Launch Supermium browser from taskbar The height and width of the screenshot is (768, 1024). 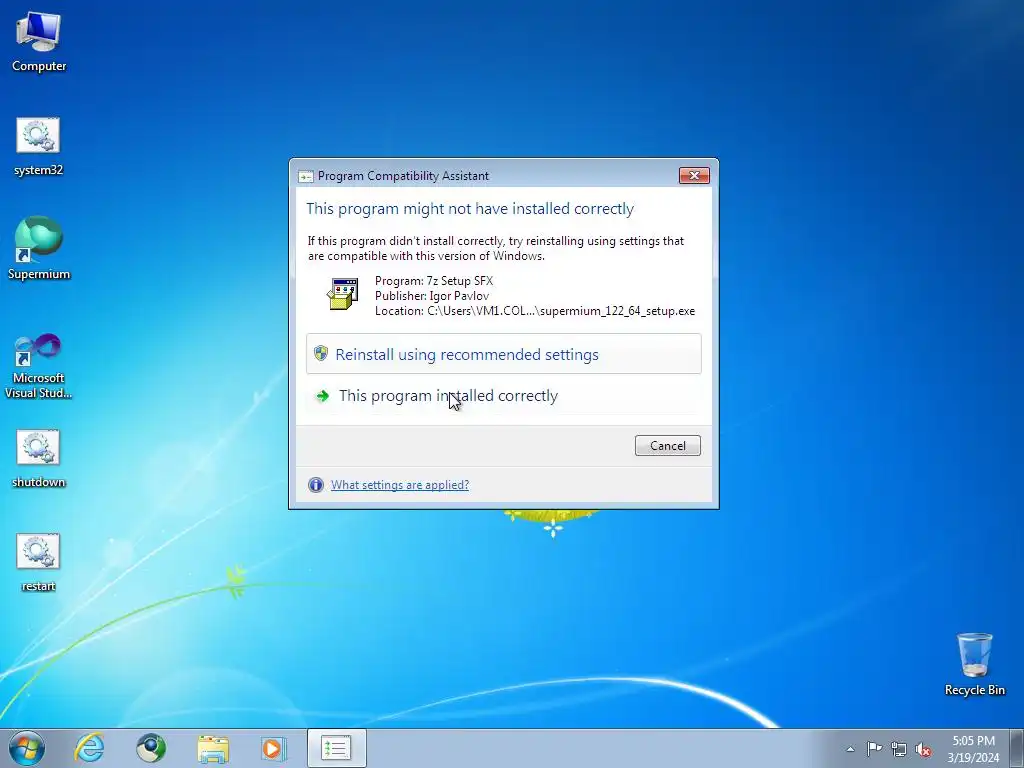[151, 748]
